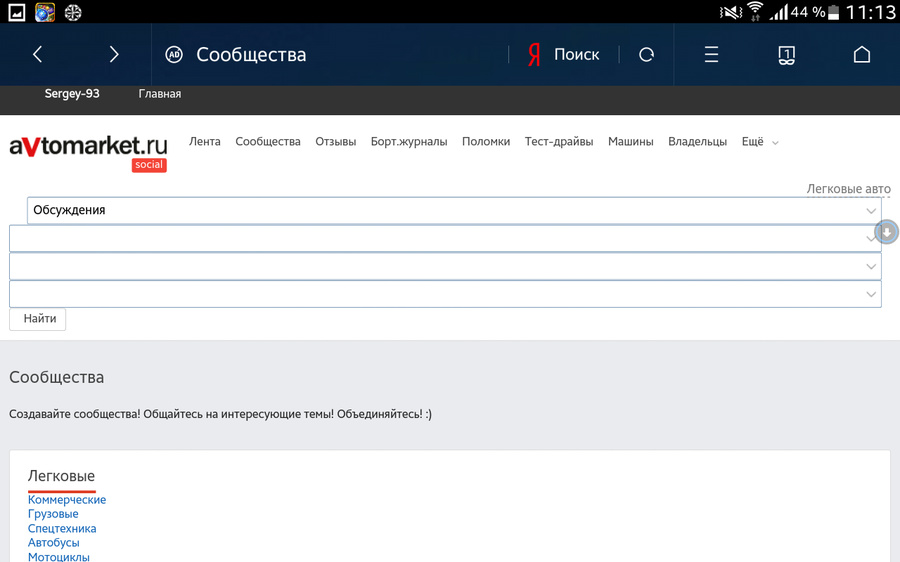The width and height of the screenshot is (900, 562).
Task: Open the Владельцы menu item
Action: (697, 141)
